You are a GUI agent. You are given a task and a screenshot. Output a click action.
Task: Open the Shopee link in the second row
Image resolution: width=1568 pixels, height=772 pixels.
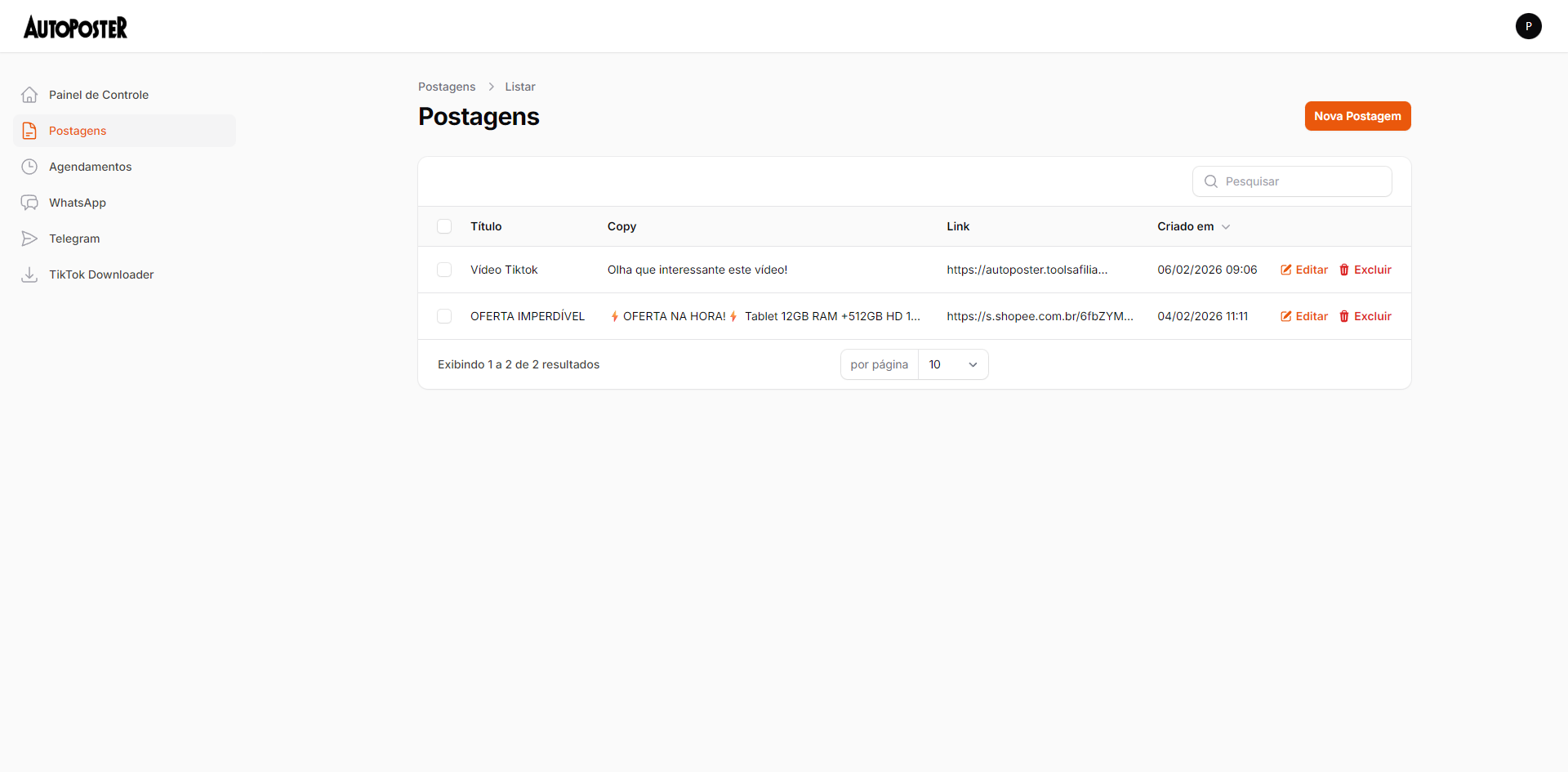click(x=1040, y=316)
